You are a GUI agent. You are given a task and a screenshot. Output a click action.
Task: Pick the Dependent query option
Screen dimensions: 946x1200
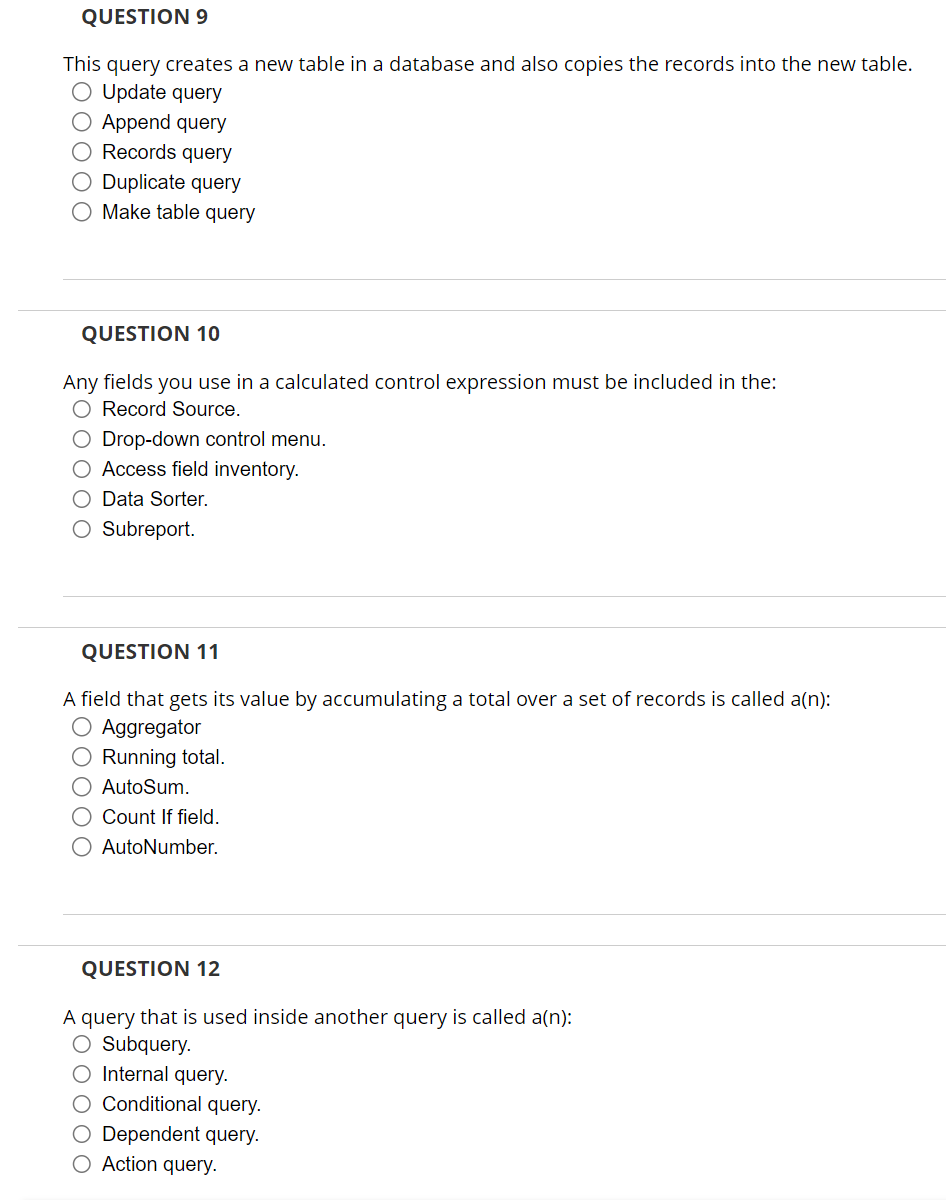click(81, 1133)
